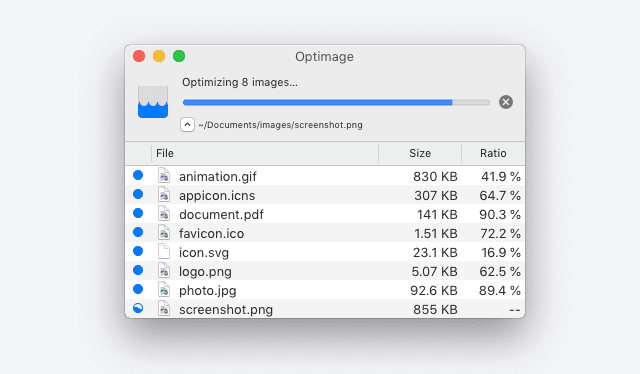Image resolution: width=640 pixels, height=374 pixels.
Task: Click the 90.3 % ratio value
Action: 500,214
